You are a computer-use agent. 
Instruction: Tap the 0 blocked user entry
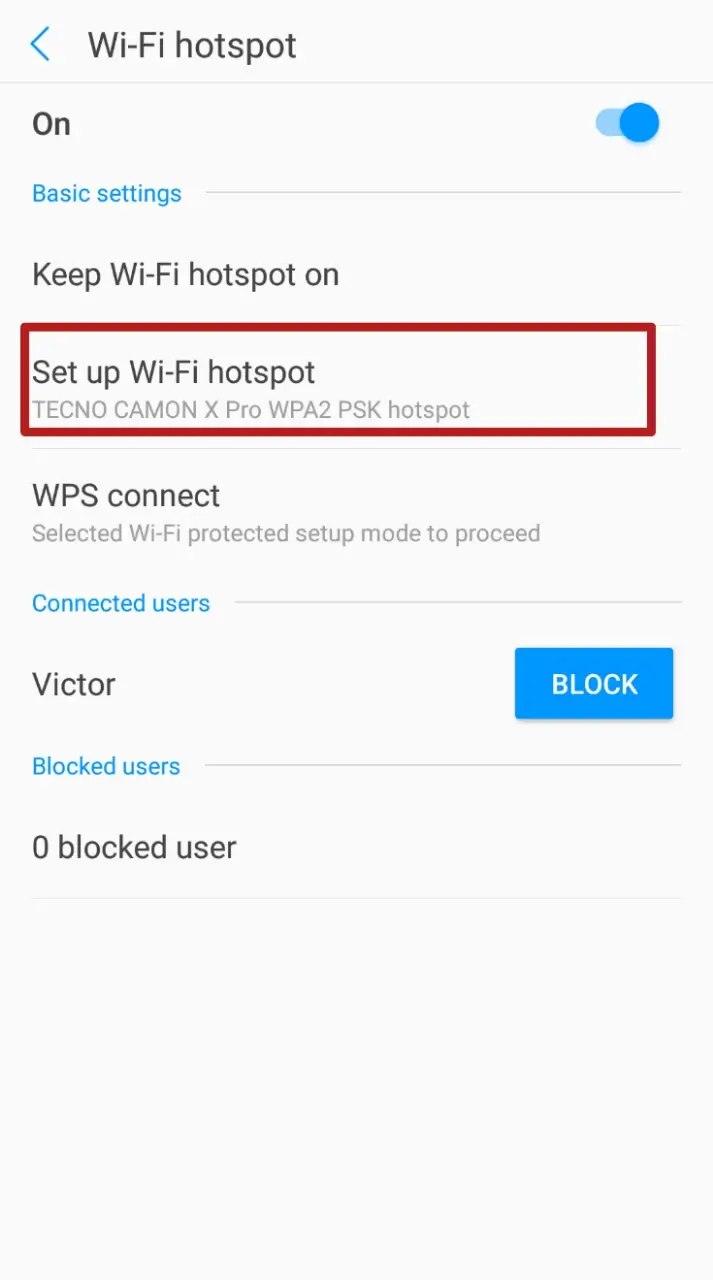click(356, 847)
